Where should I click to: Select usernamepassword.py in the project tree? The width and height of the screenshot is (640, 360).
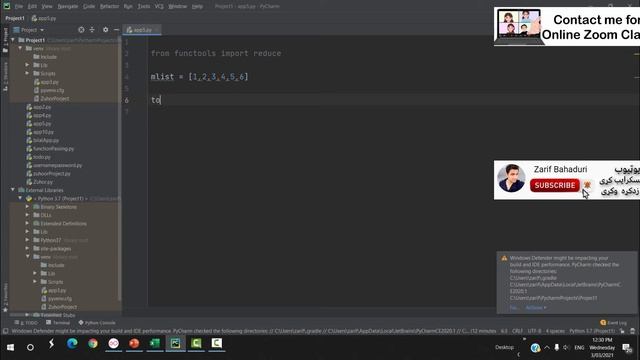tap(54, 165)
